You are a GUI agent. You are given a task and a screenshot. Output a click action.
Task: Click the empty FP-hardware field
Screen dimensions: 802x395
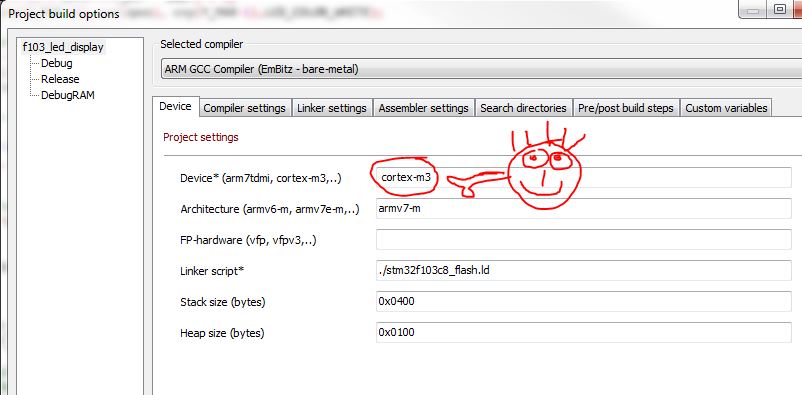584,239
